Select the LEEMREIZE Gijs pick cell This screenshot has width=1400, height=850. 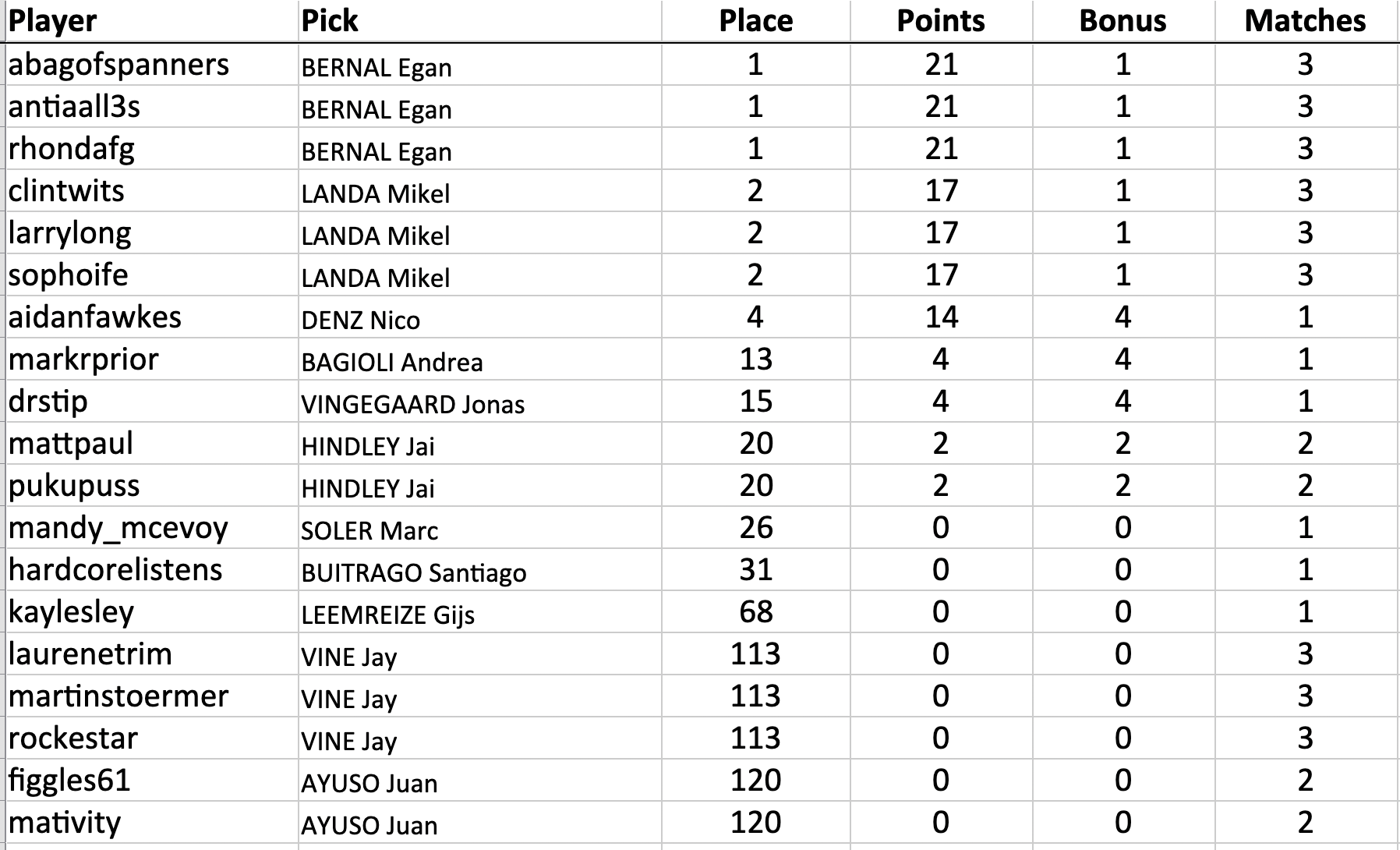[388, 614]
